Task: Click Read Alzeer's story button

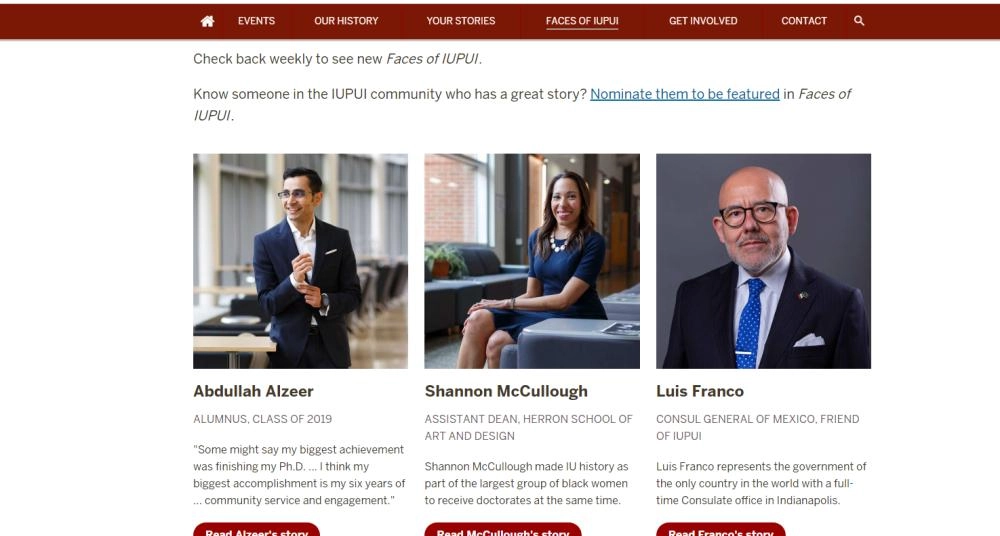Action: click(256, 530)
